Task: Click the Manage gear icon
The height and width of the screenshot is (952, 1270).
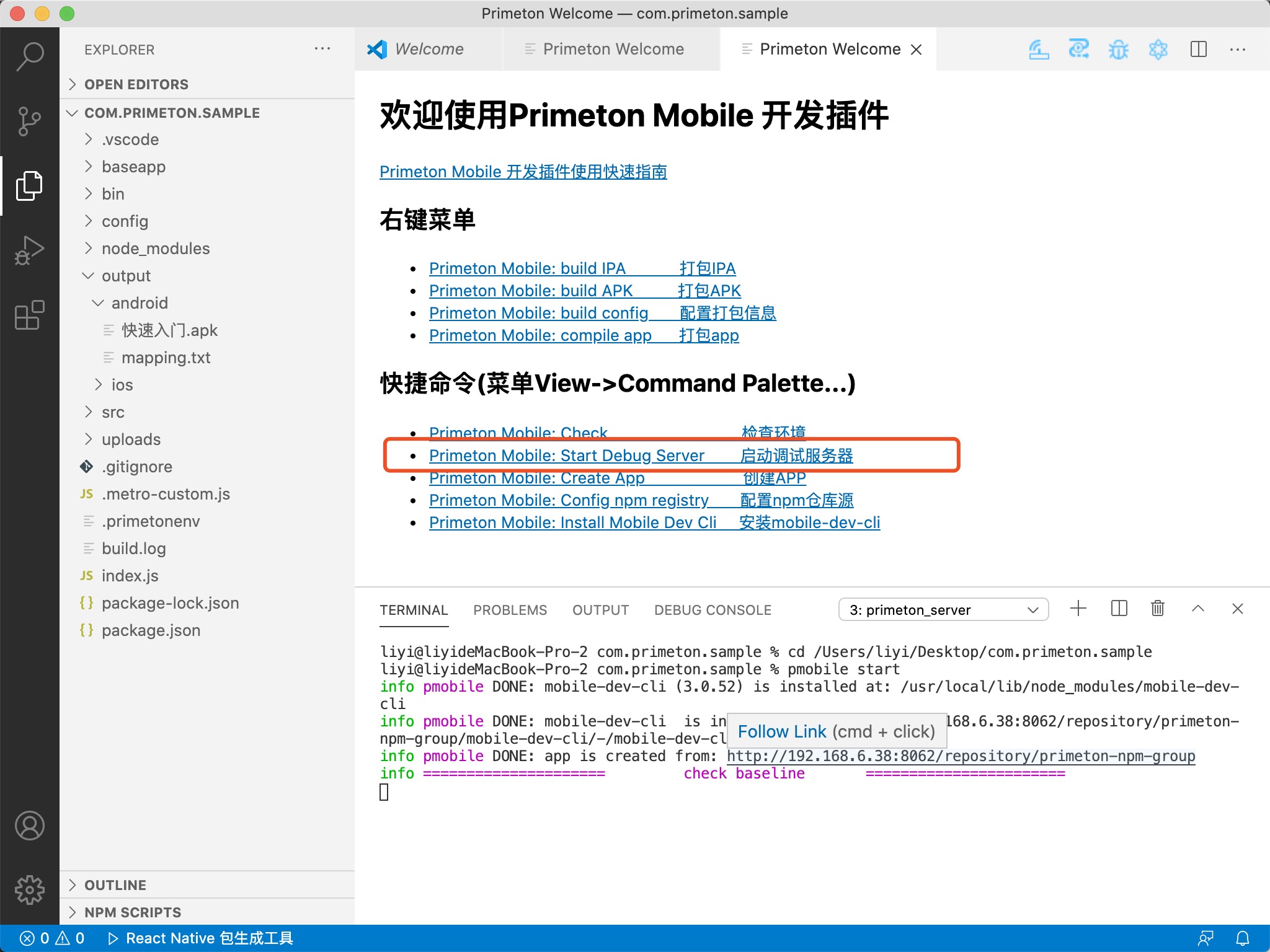Action: tap(29, 890)
